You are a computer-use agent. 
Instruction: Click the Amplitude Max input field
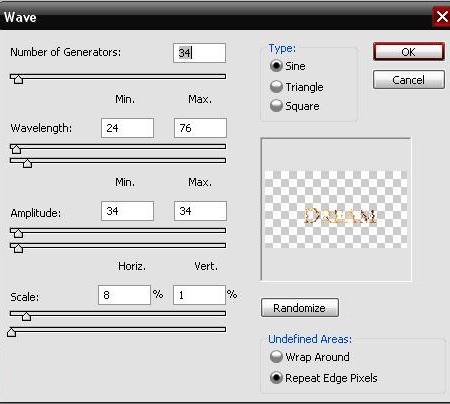pyautogui.click(x=200, y=211)
